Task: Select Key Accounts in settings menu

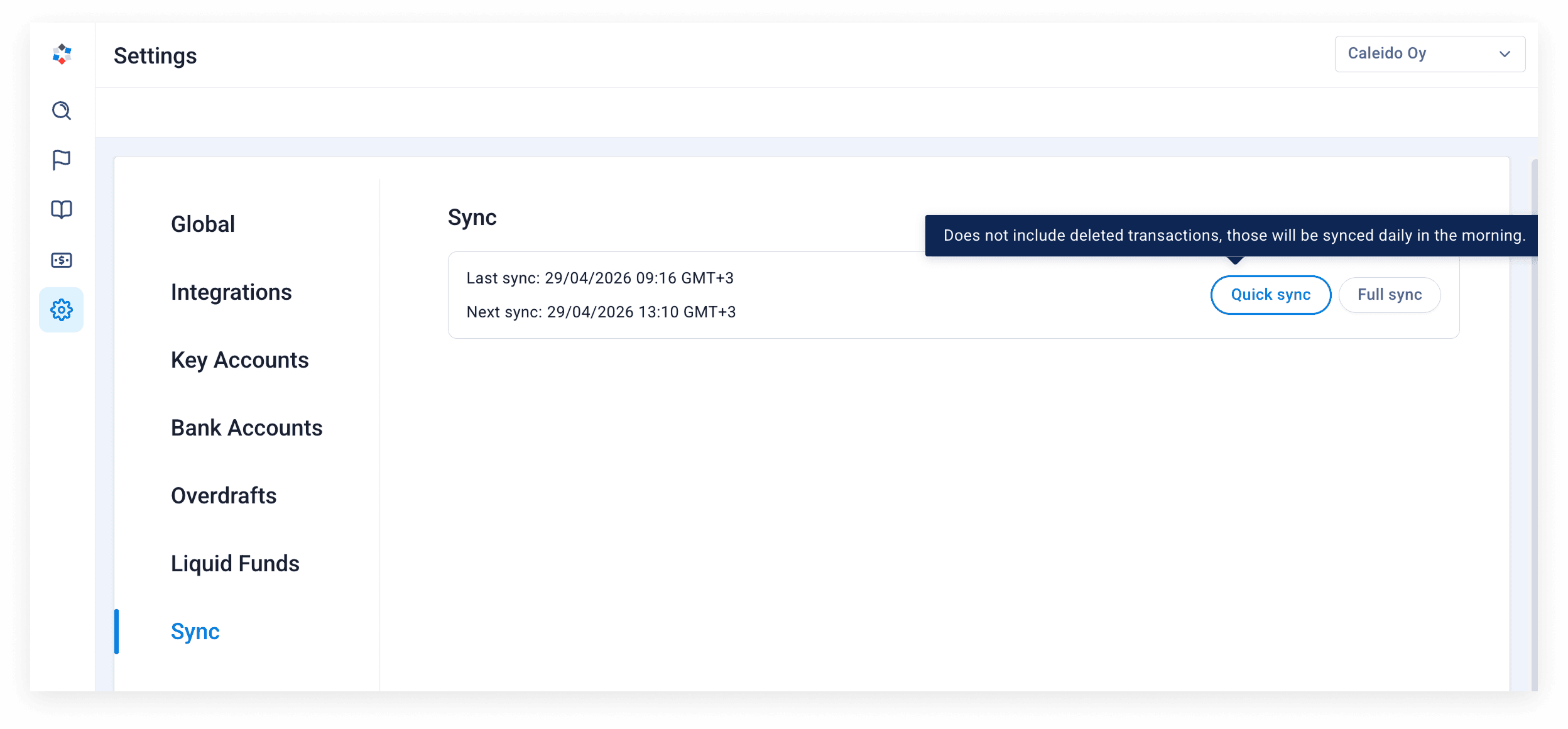Action: point(239,360)
